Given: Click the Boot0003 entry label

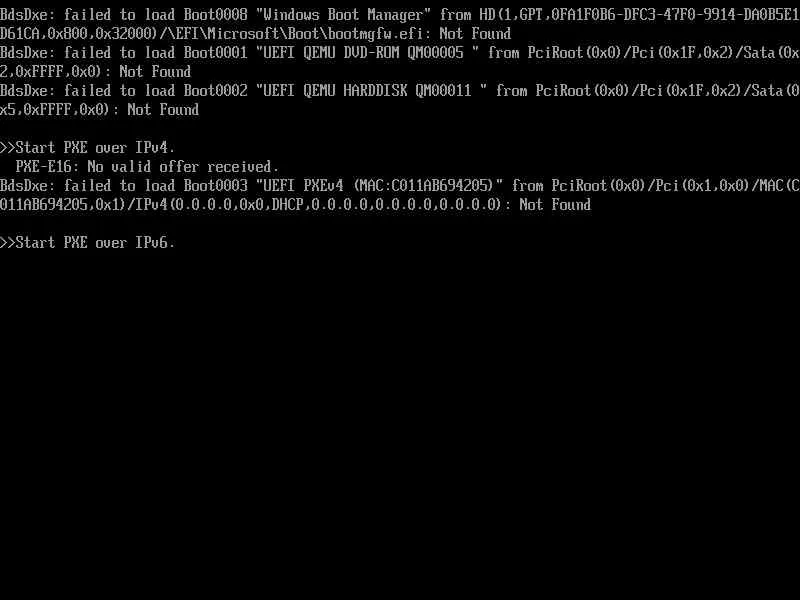Looking at the screenshot, I should 215,186.
